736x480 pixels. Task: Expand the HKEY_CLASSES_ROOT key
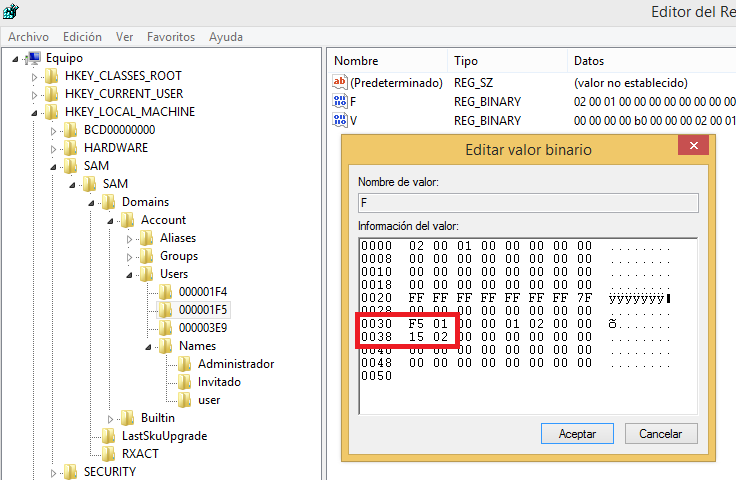[x=34, y=76]
